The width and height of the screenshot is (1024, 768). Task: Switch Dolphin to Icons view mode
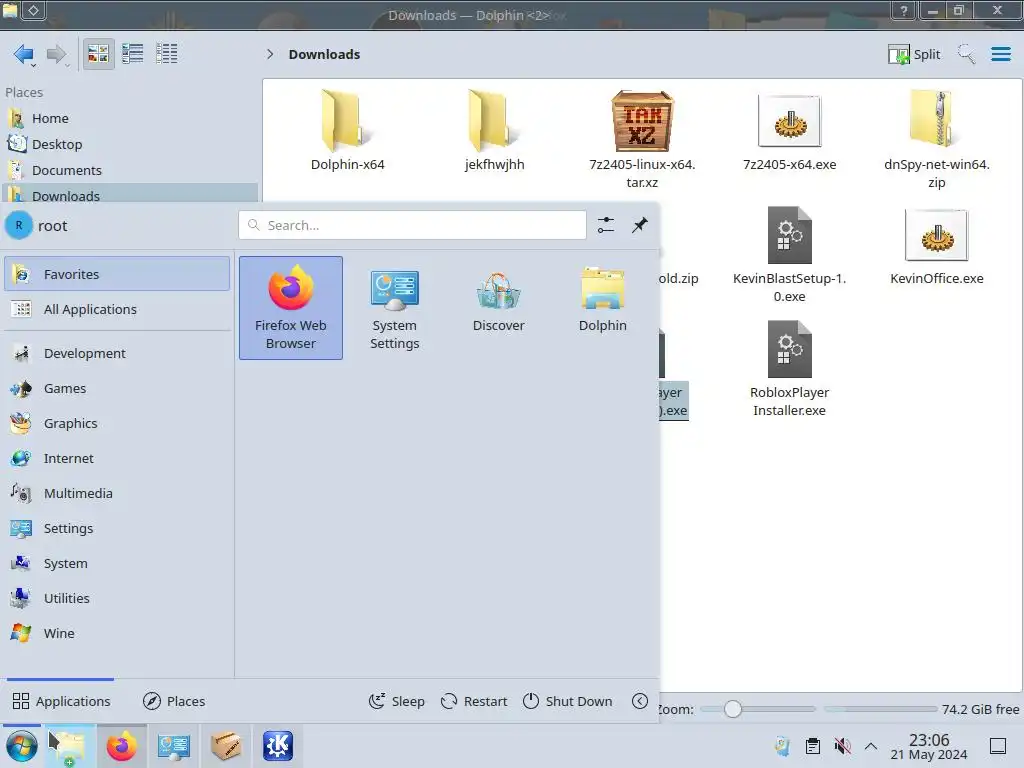(98, 54)
